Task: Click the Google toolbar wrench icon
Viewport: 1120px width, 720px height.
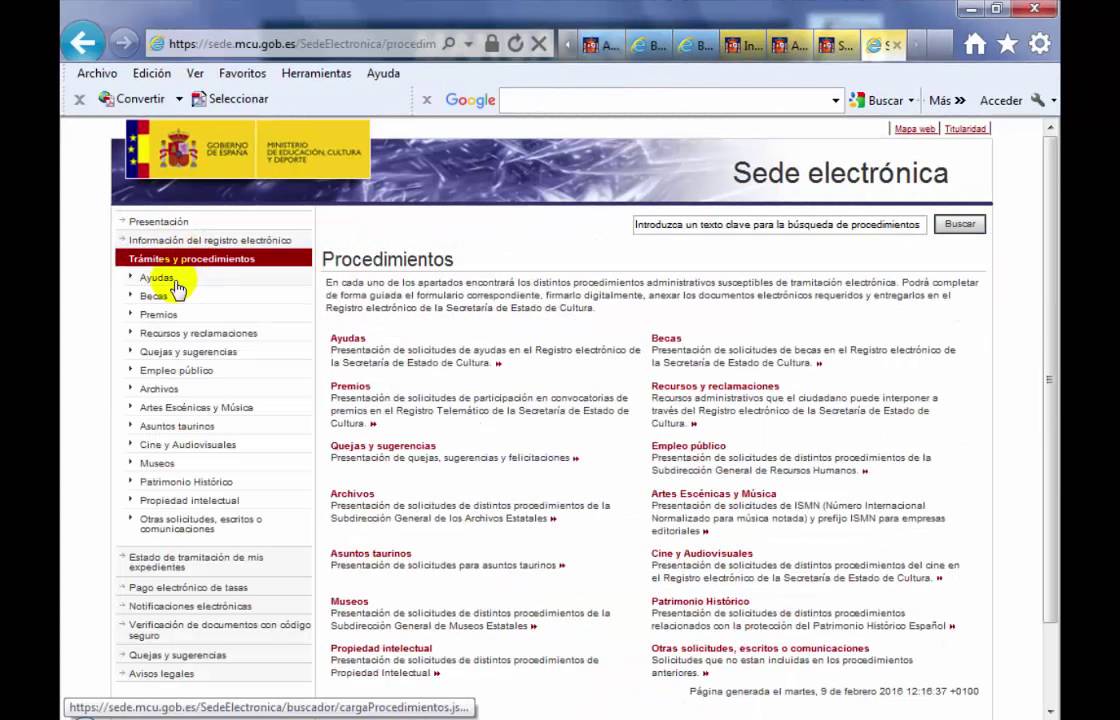Action: 1038,101
